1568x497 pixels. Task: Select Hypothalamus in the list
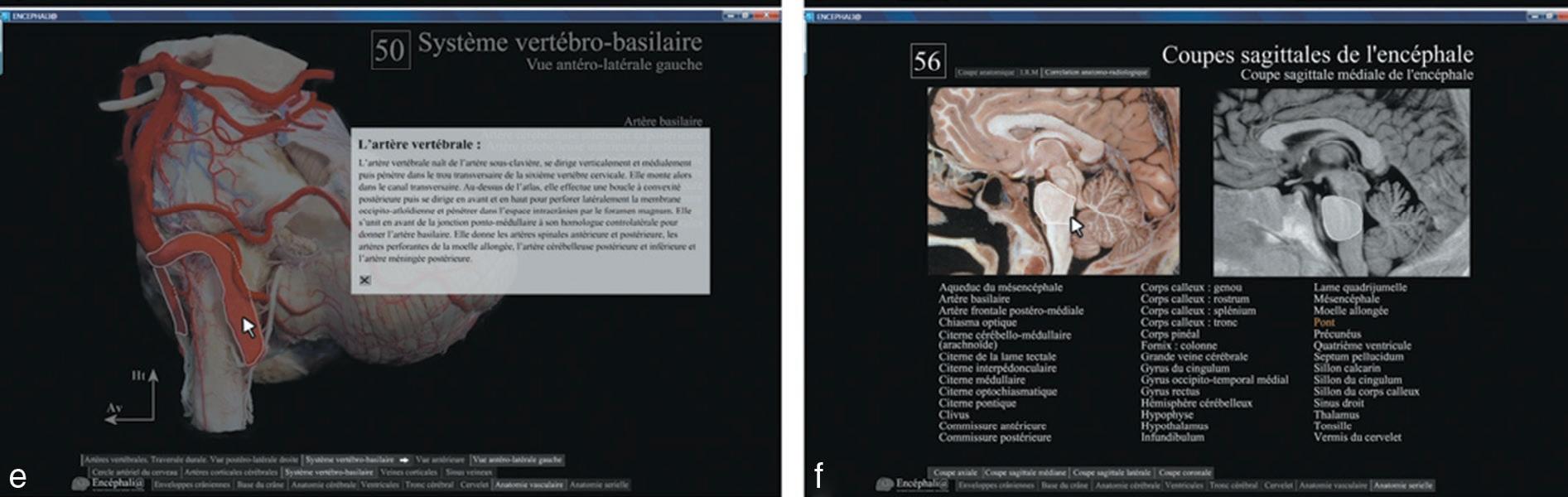1175,426
